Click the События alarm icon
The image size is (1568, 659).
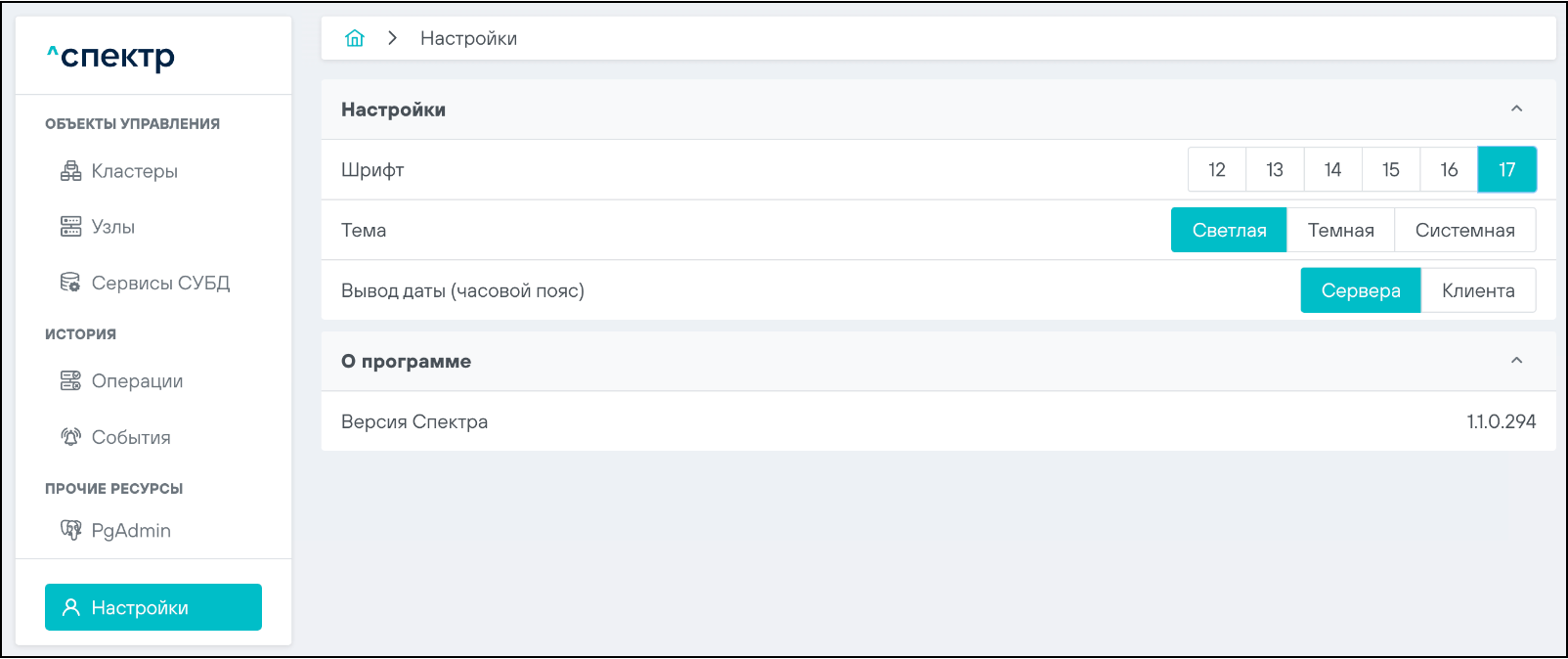tap(70, 437)
